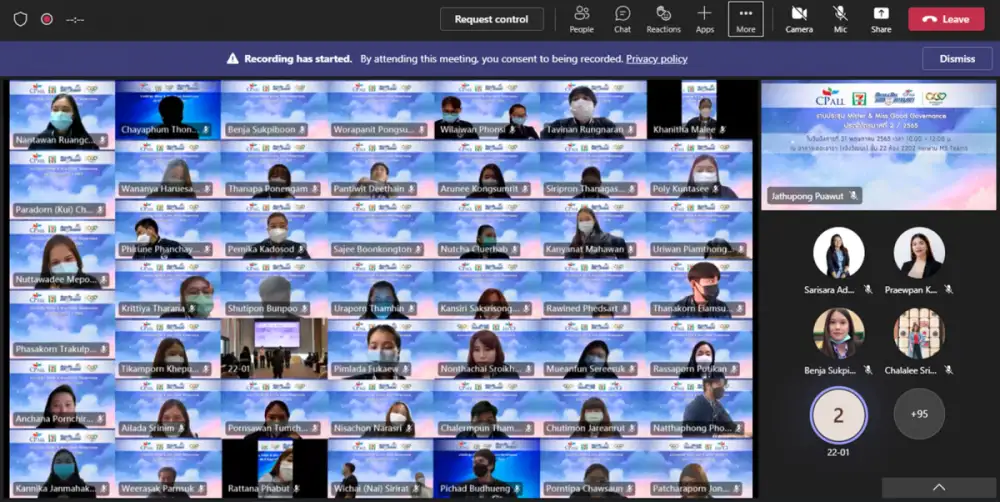Screen dimensions: 1000x502
Task: Dismiss the recording notification banner
Action: click(956, 59)
